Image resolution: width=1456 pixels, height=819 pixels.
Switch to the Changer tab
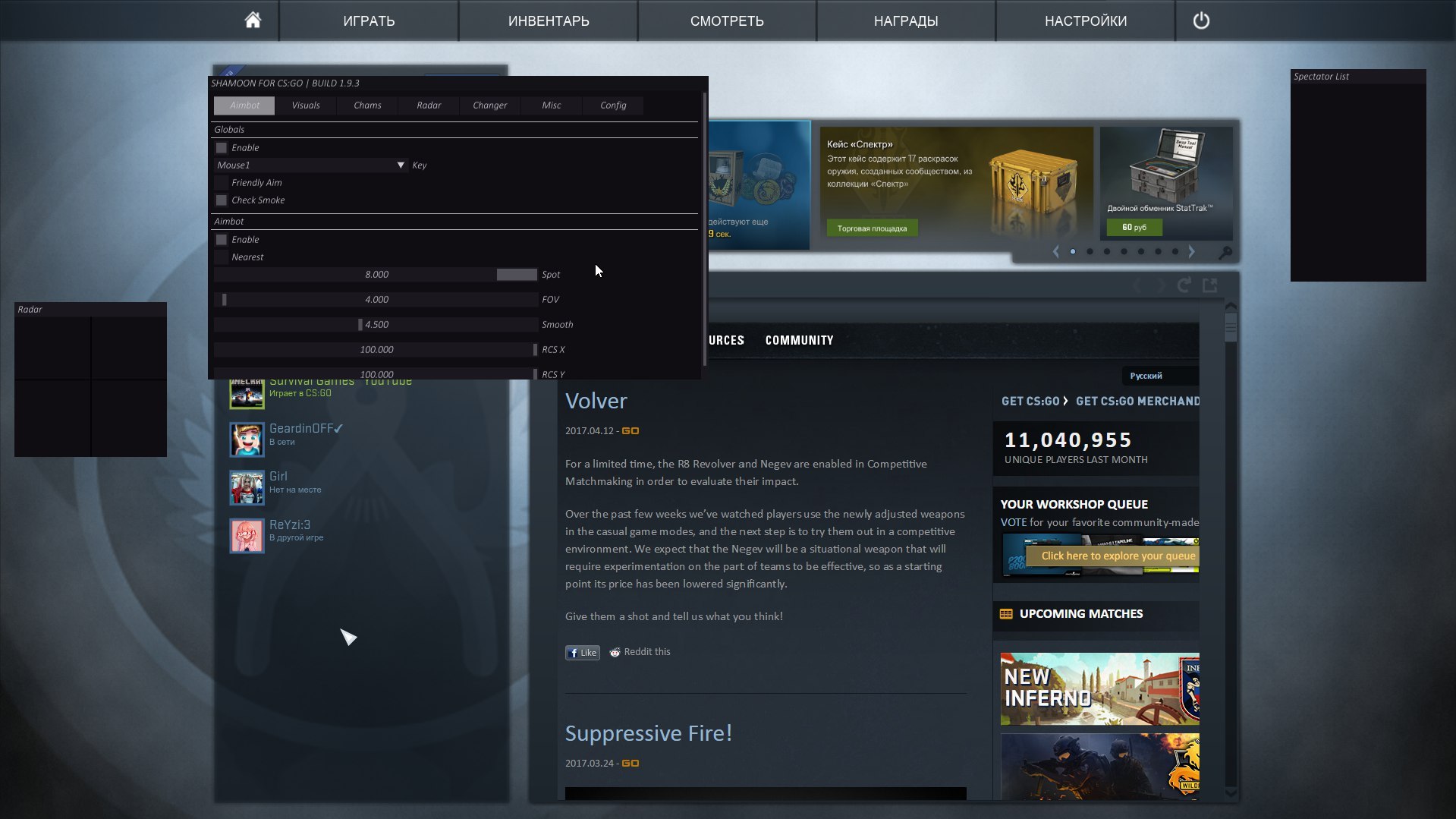click(x=490, y=106)
